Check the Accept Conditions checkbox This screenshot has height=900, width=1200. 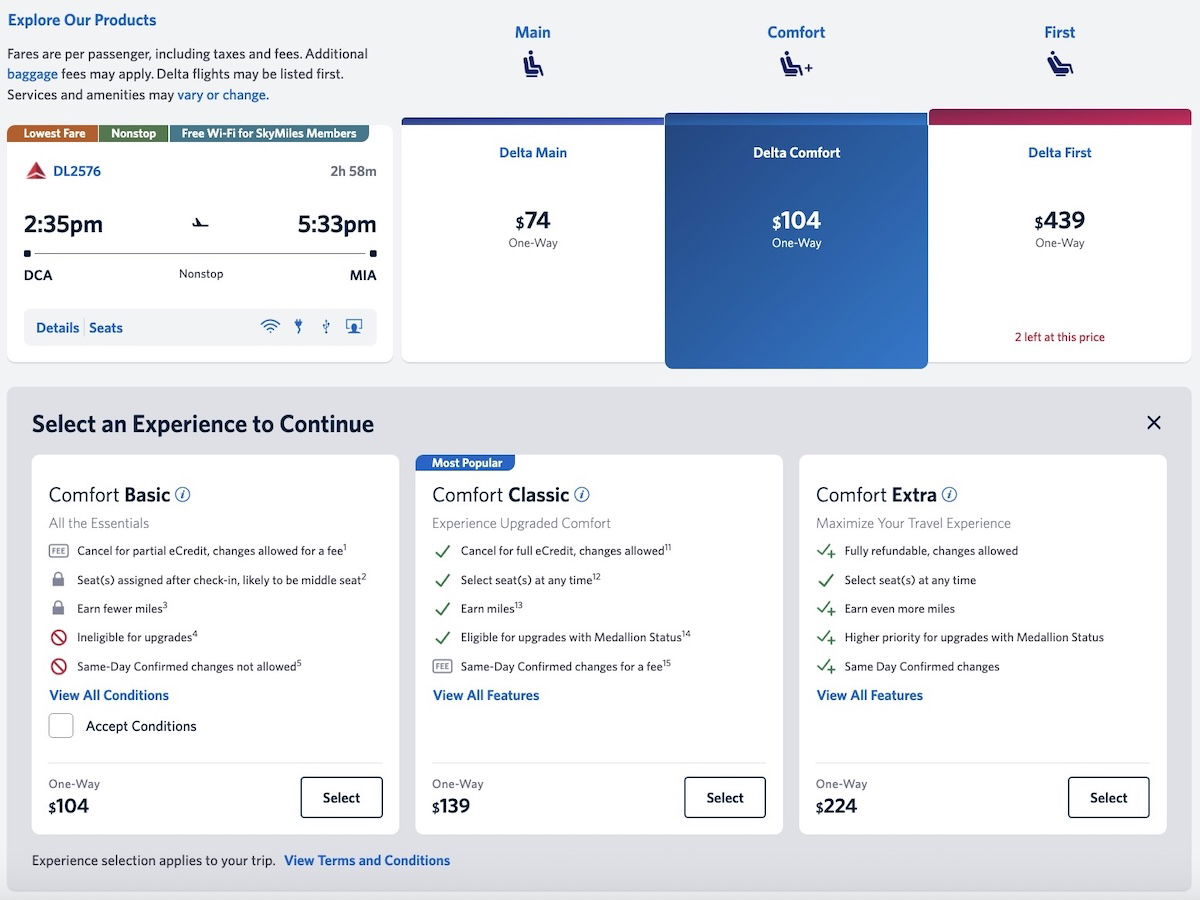61,726
